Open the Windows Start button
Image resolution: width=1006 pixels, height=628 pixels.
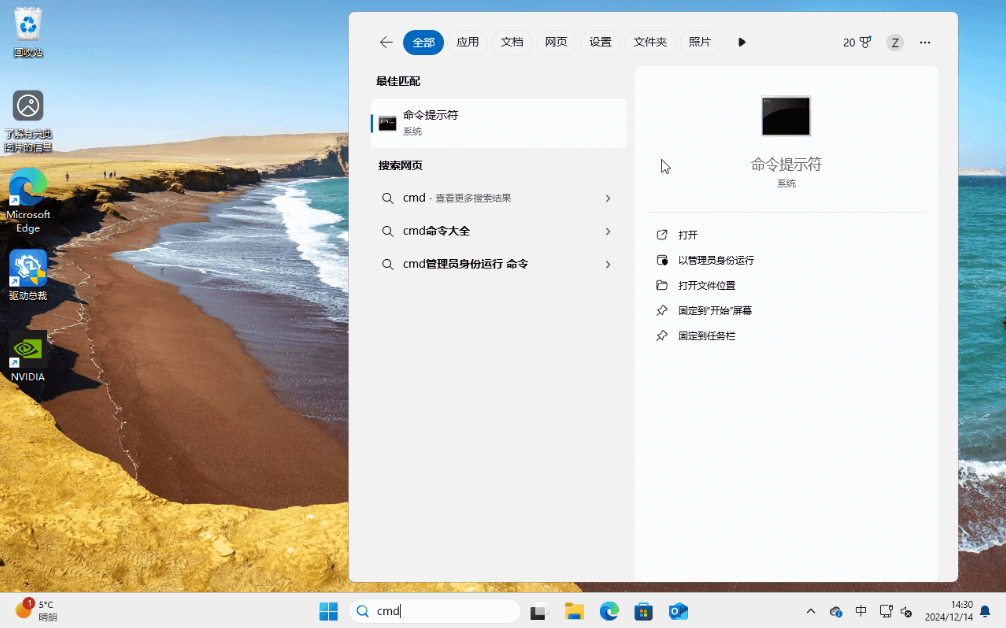pyautogui.click(x=328, y=611)
